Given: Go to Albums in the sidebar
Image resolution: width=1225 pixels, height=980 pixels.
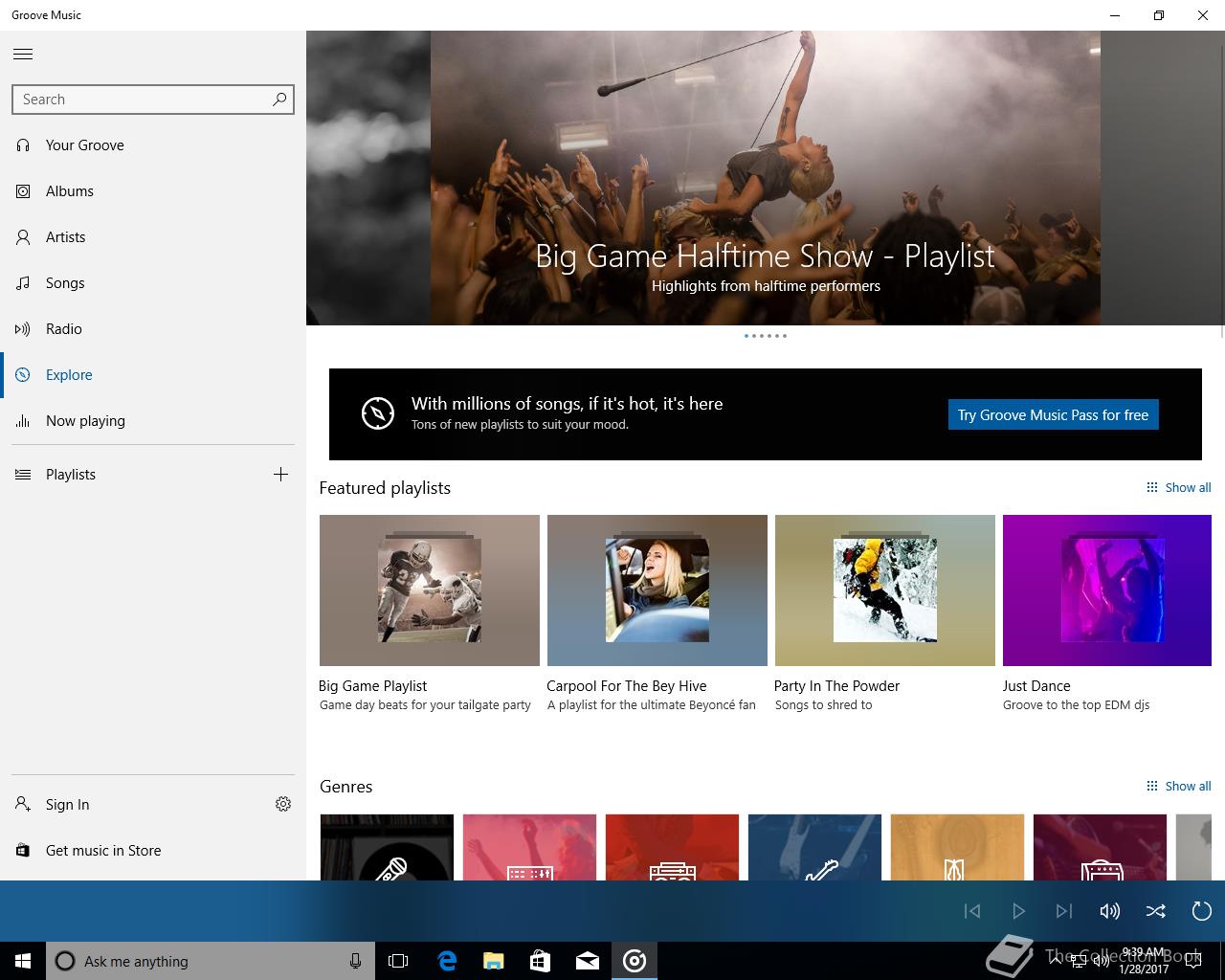Looking at the screenshot, I should (x=153, y=191).
